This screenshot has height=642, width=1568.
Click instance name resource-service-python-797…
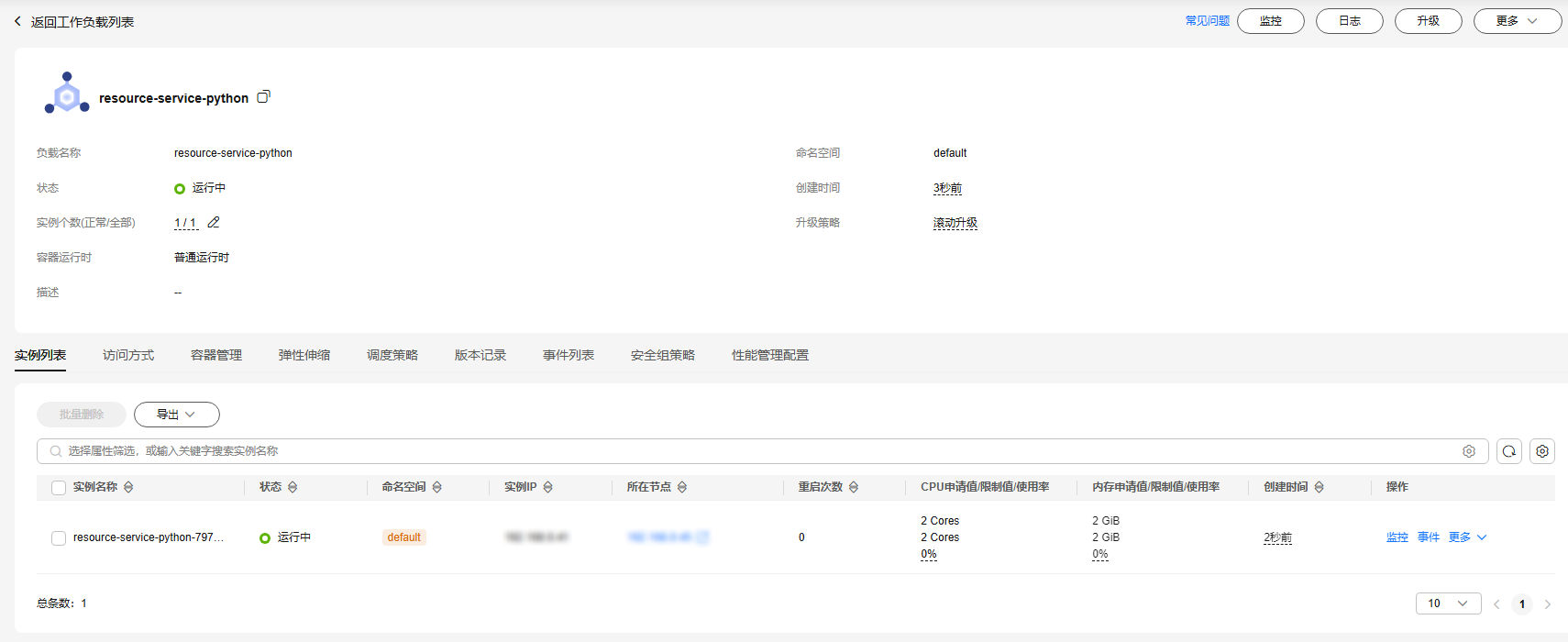click(149, 537)
